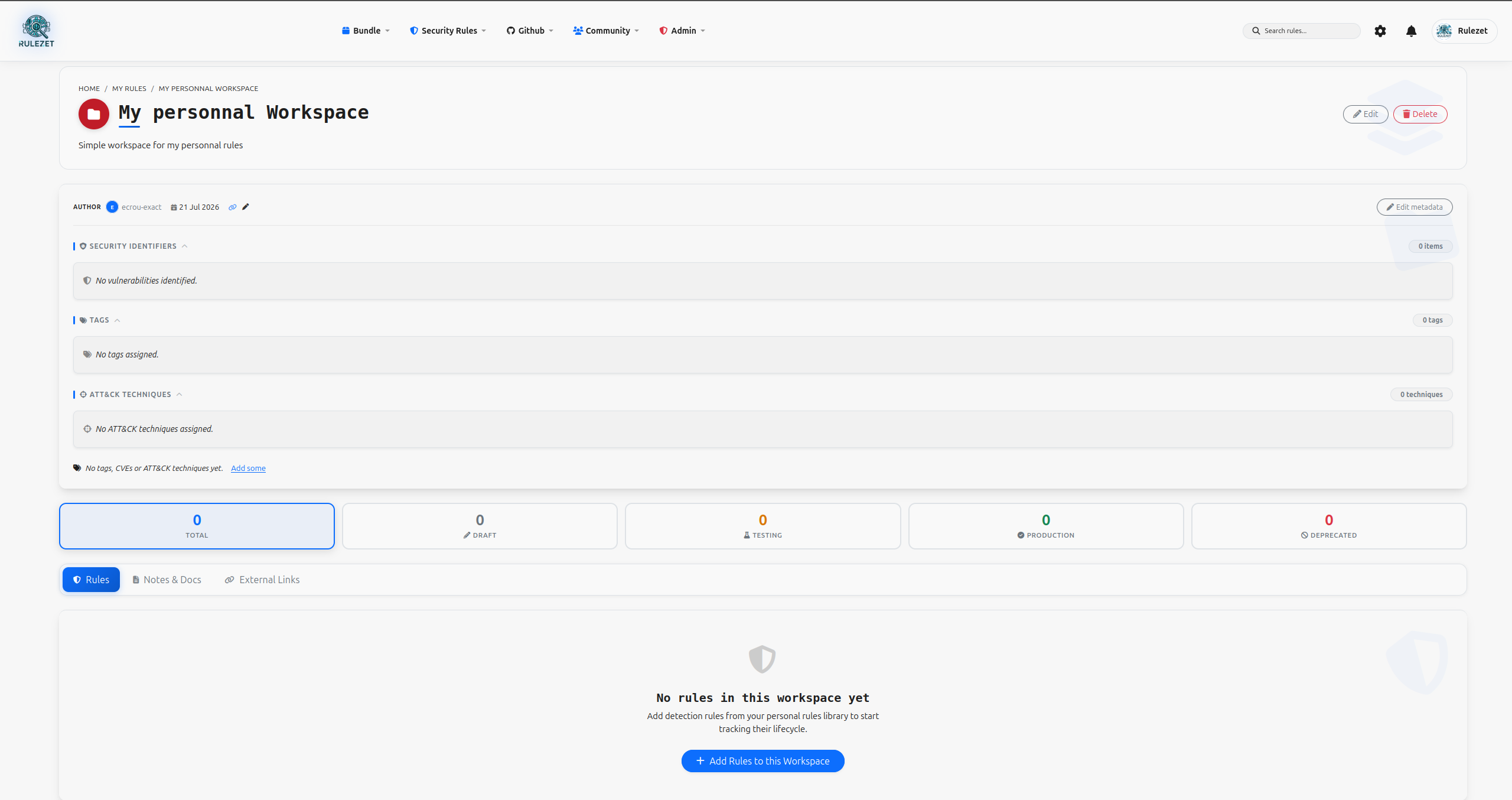Open the Rulezet user profile menu
This screenshot has height=800, width=1512.
tap(1464, 31)
